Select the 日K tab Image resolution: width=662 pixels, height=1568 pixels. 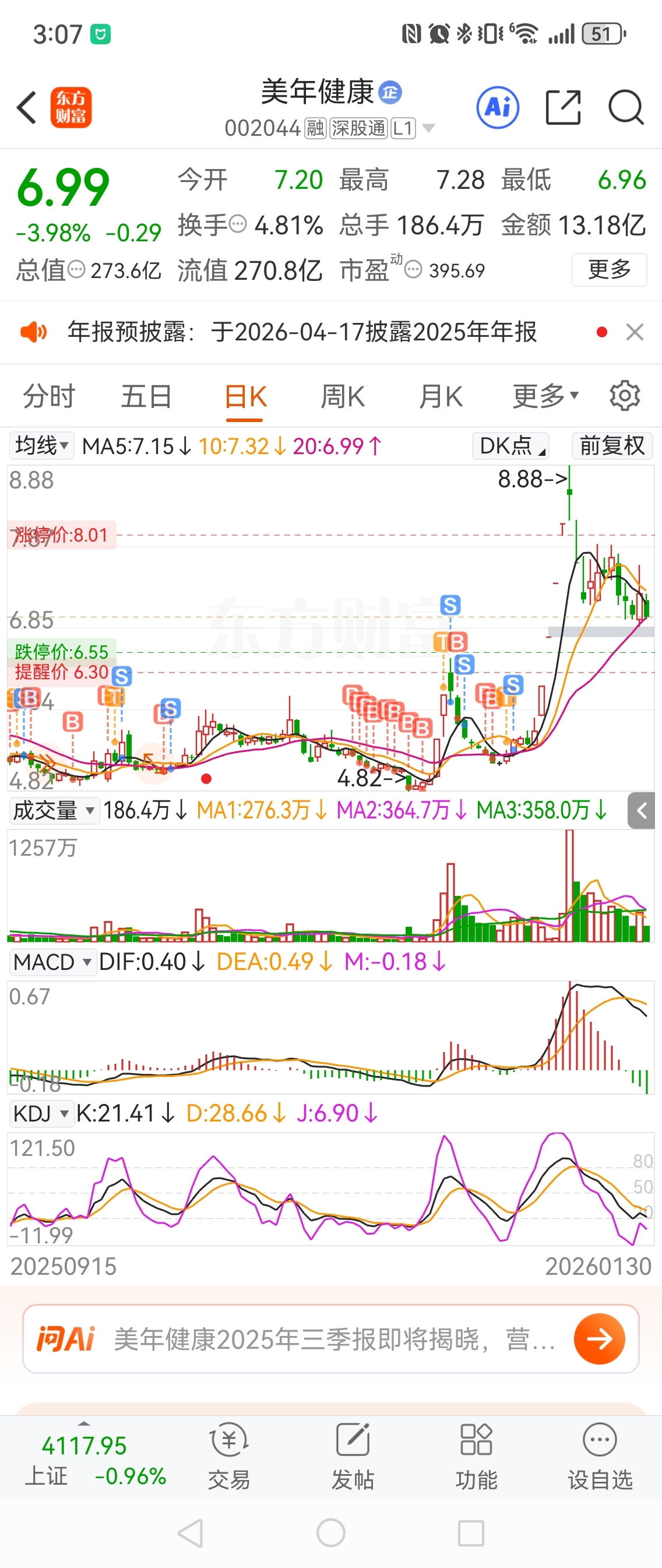(245, 397)
